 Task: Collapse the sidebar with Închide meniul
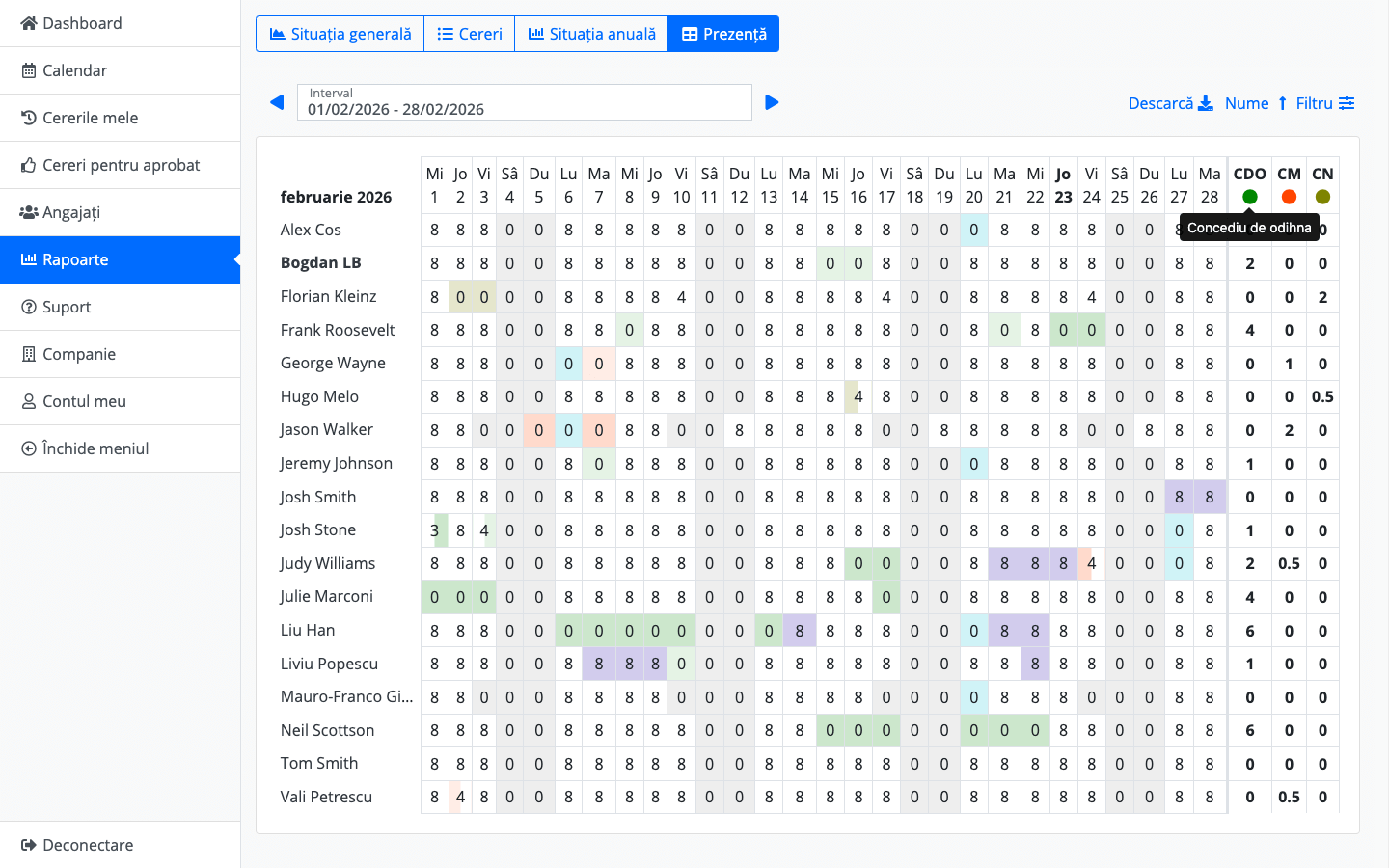(95, 448)
